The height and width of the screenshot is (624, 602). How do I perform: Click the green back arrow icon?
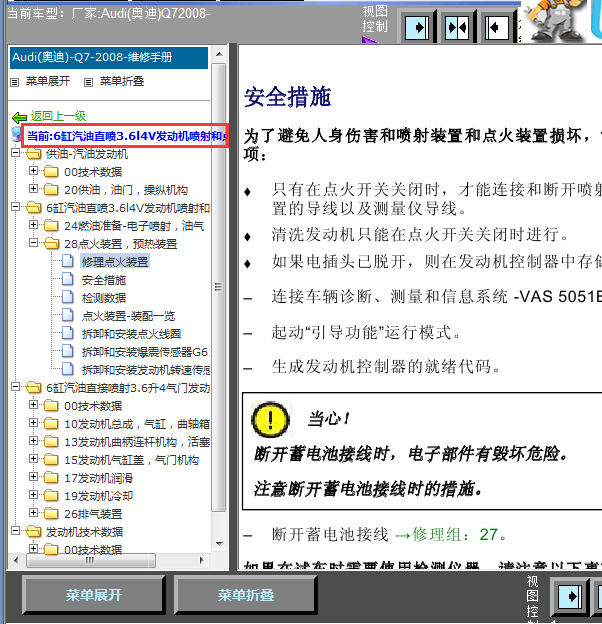tap(19, 117)
